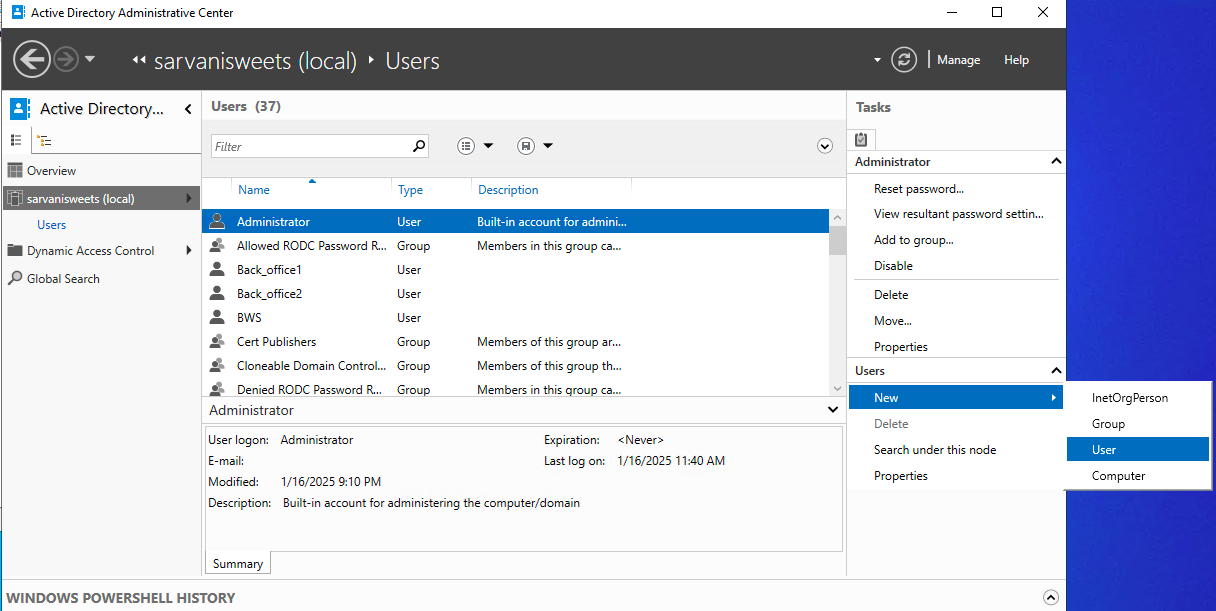Click the magnifier search icon in filter
The height and width of the screenshot is (611, 1216).
419,146
